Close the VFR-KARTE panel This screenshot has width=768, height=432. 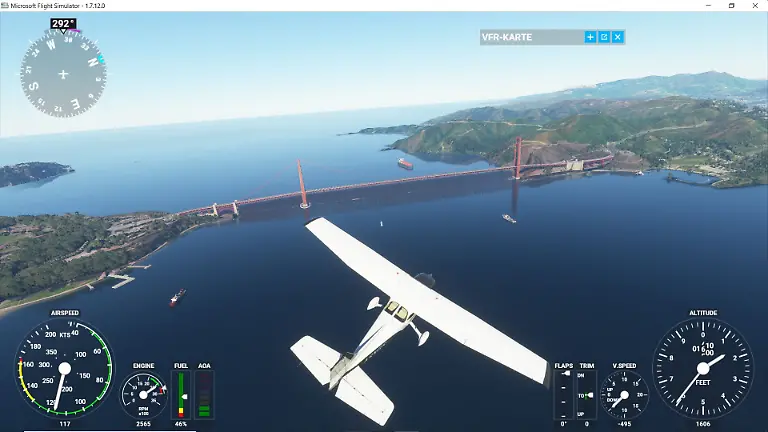(618, 37)
